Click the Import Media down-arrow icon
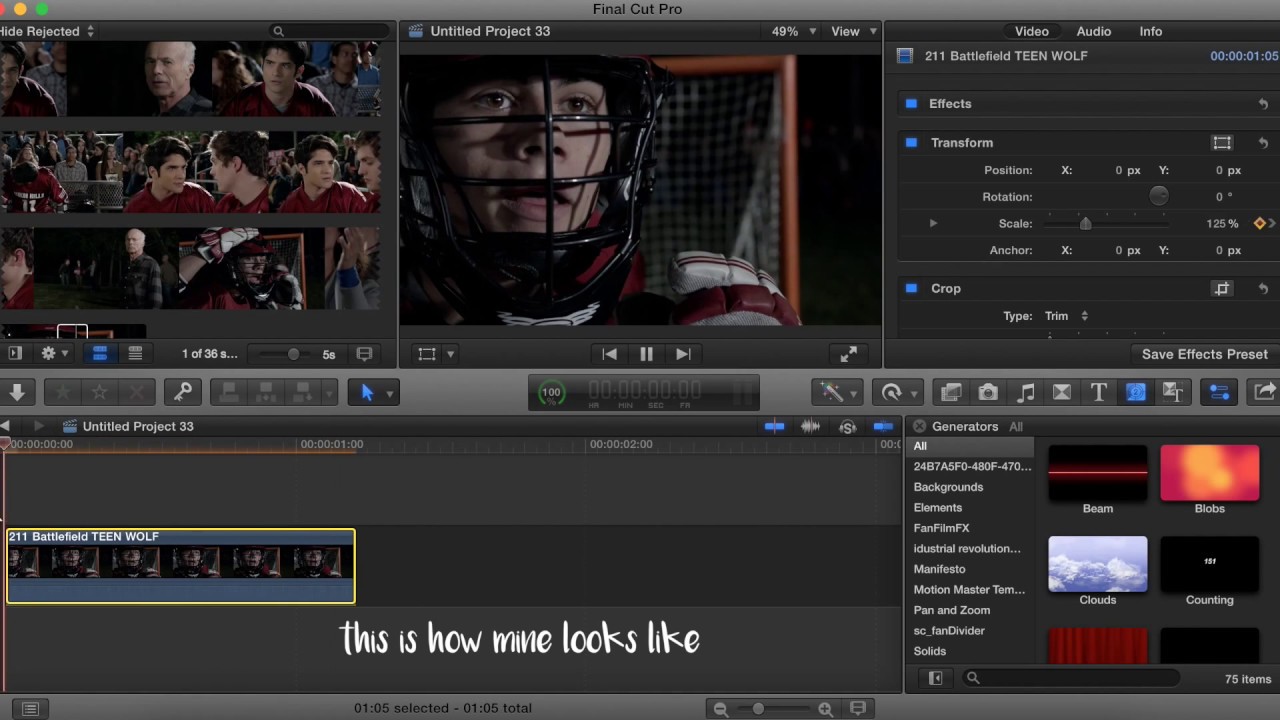 (17, 393)
